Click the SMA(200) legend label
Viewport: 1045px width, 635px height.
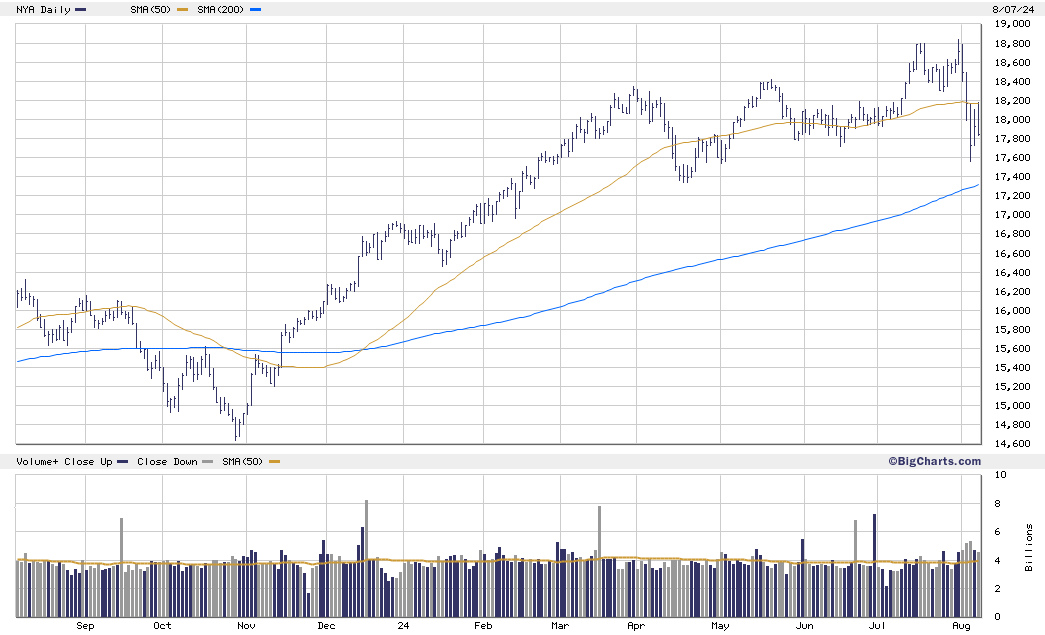pos(218,10)
